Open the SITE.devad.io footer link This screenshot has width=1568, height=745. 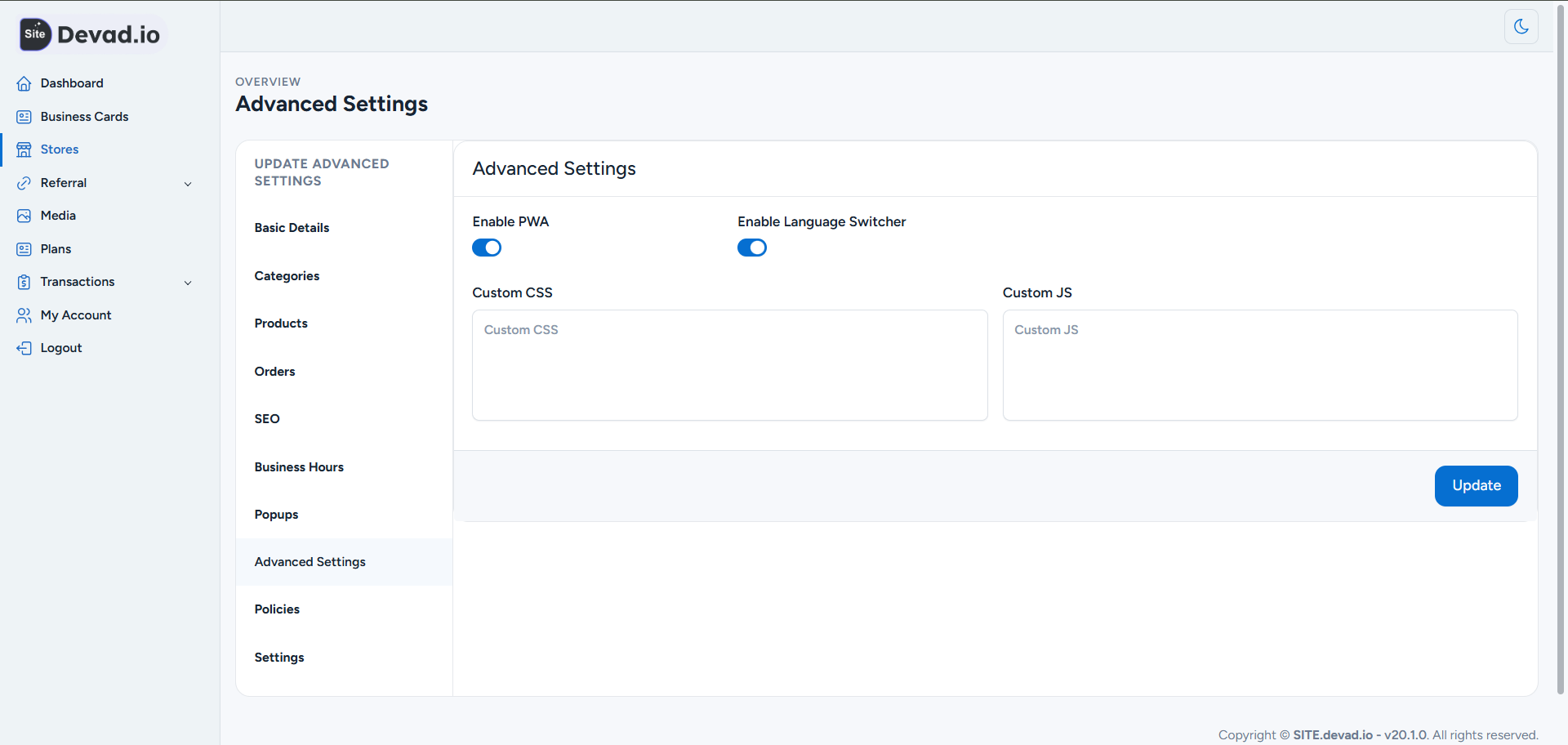(1332, 734)
